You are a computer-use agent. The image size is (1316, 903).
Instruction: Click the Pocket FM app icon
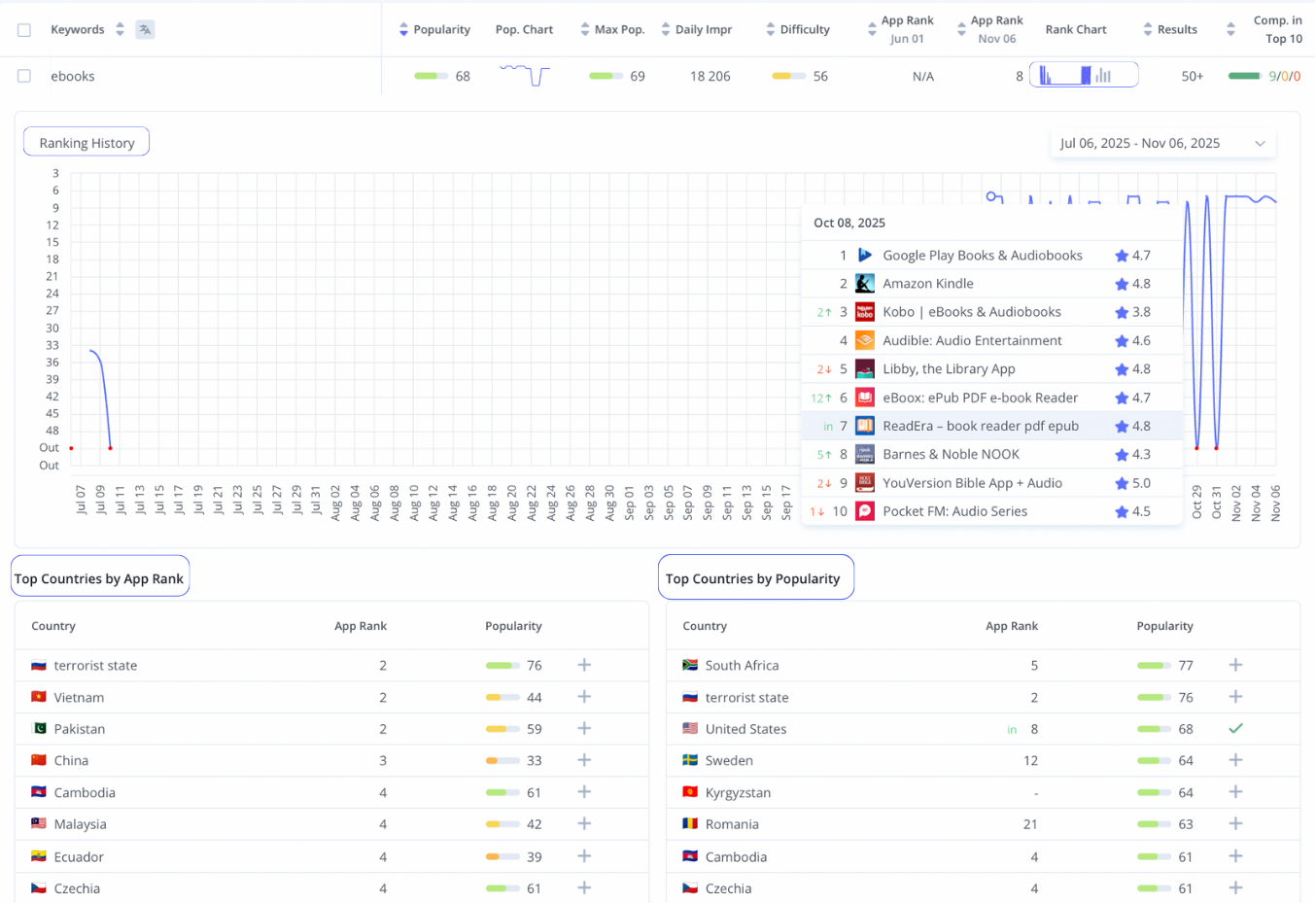click(x=865, y=511)
